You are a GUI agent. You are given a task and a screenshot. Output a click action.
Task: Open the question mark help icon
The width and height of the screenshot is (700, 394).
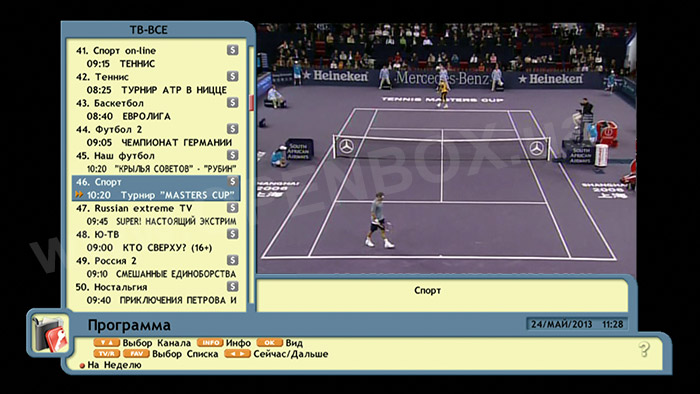click(644, 349)
